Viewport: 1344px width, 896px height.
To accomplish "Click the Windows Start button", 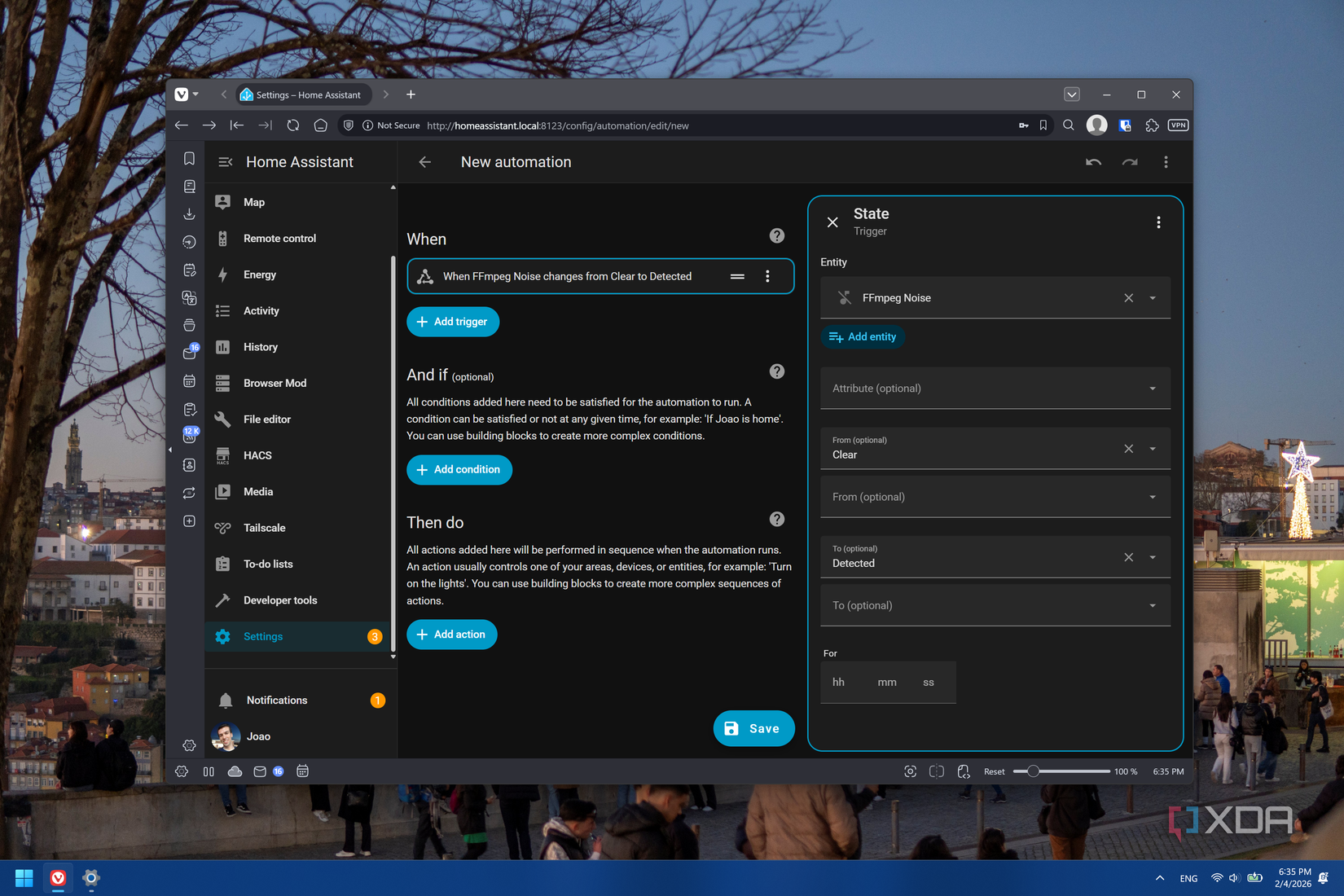I will click(24, 878).
